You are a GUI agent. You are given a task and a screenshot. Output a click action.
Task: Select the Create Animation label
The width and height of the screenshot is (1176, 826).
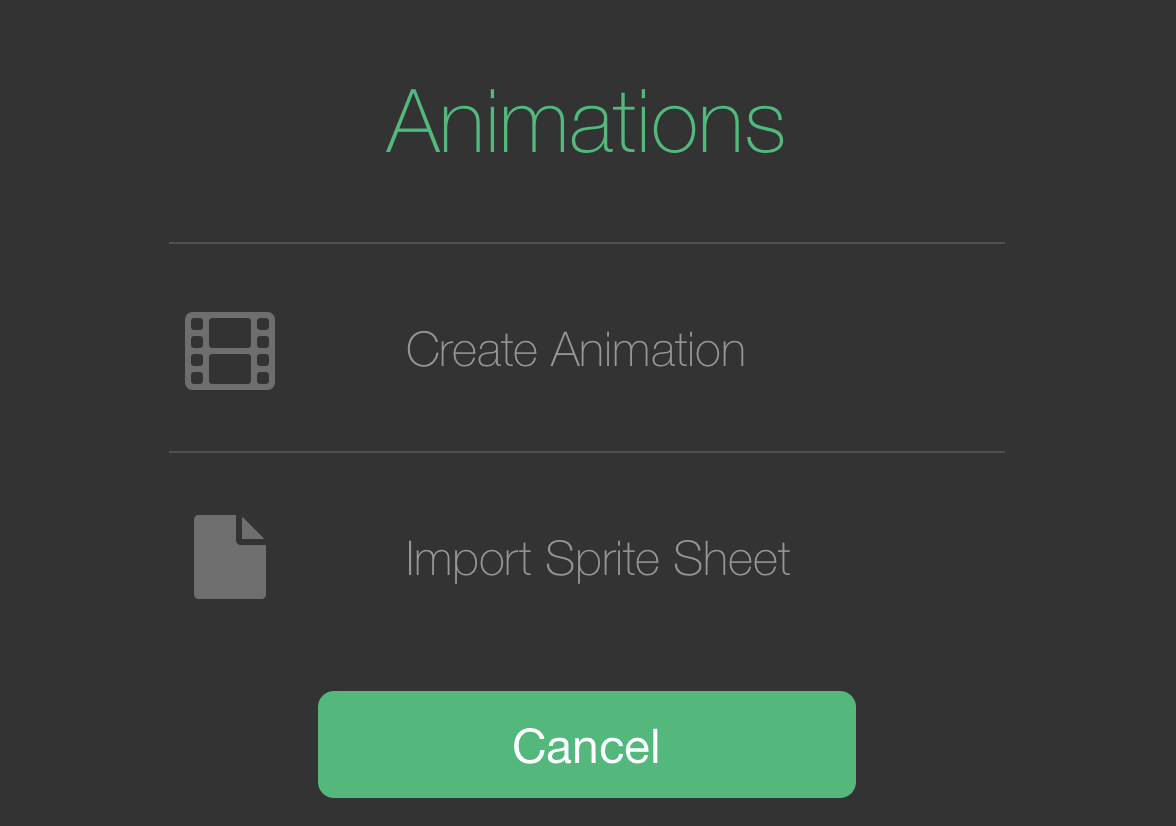pyautogui.click(x=575, y=350)
